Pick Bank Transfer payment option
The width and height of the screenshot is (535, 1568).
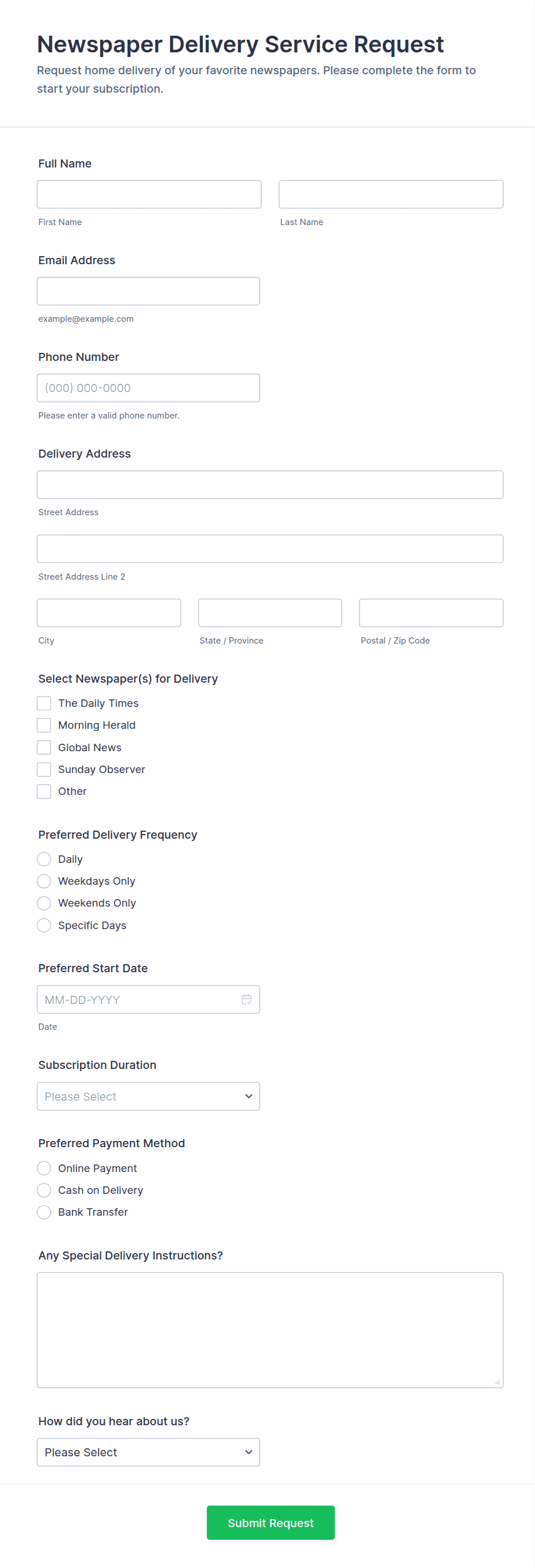[x=44, y=1212]
